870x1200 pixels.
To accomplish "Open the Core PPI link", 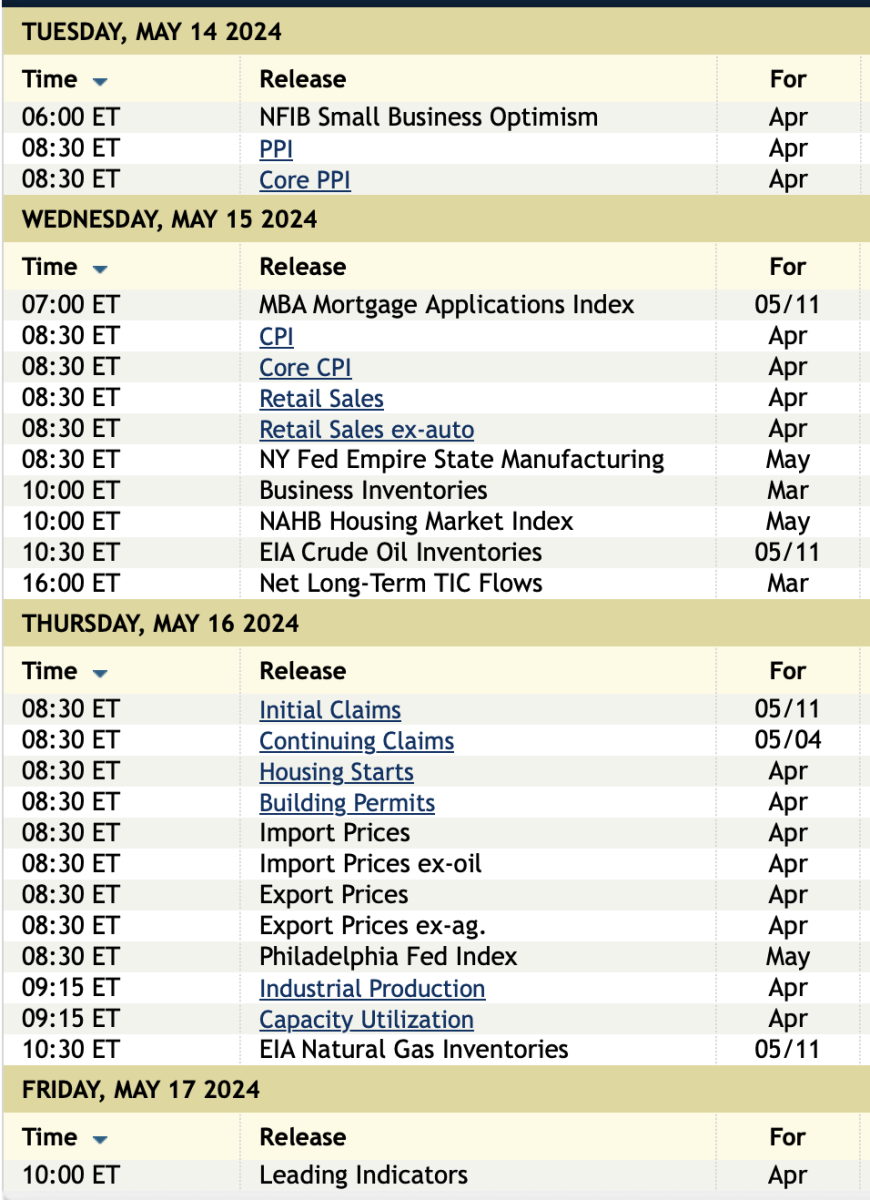I will 305,180.
